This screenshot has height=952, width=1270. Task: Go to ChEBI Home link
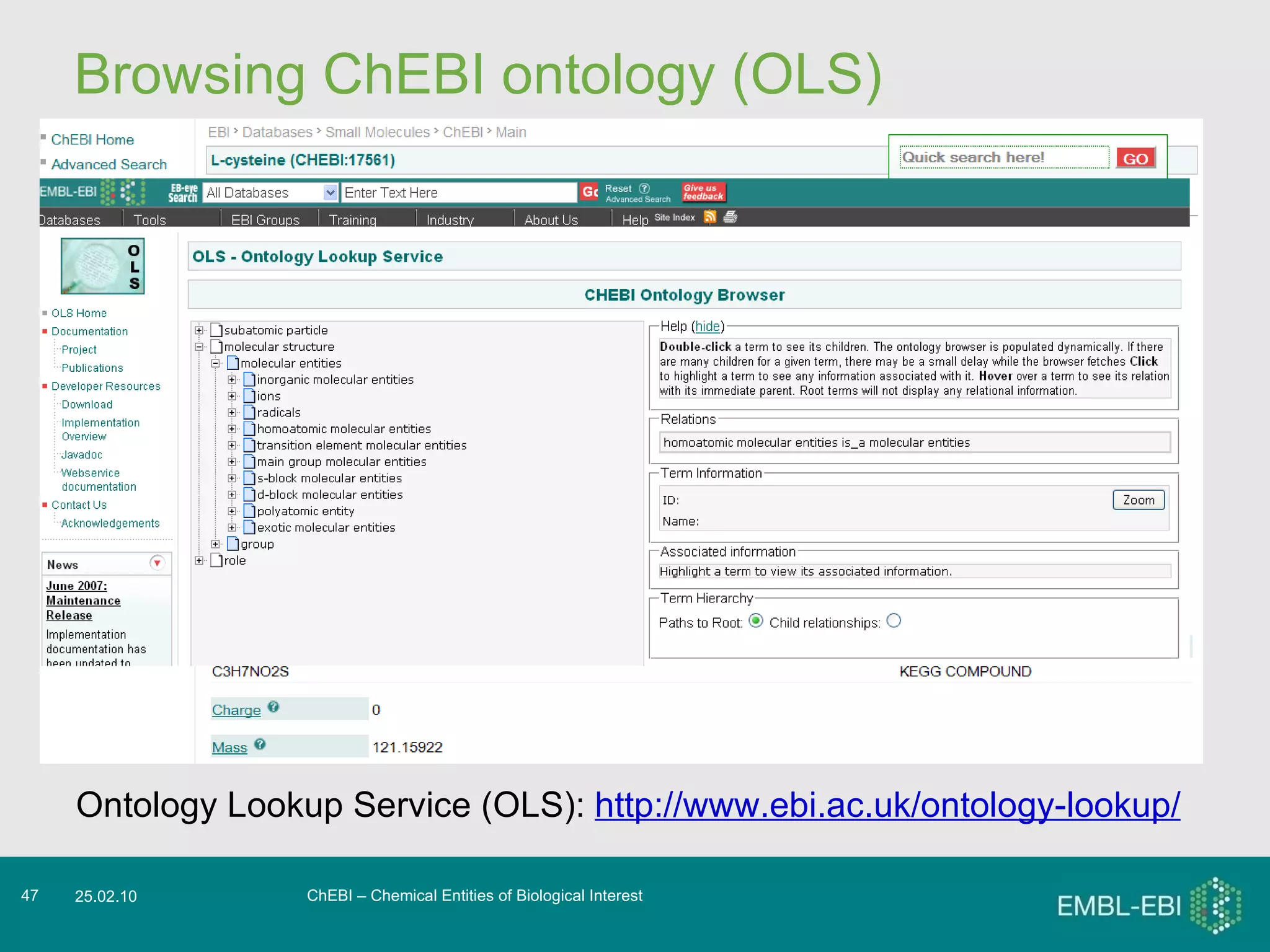pyautogui.click(x=92, y=139)
